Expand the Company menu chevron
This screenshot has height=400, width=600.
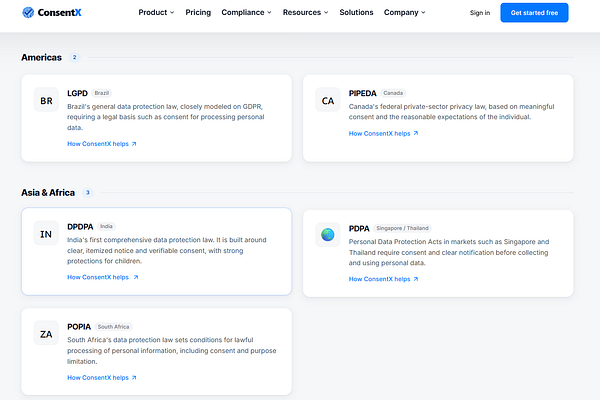pyautogui.click(x=423, y=13)
